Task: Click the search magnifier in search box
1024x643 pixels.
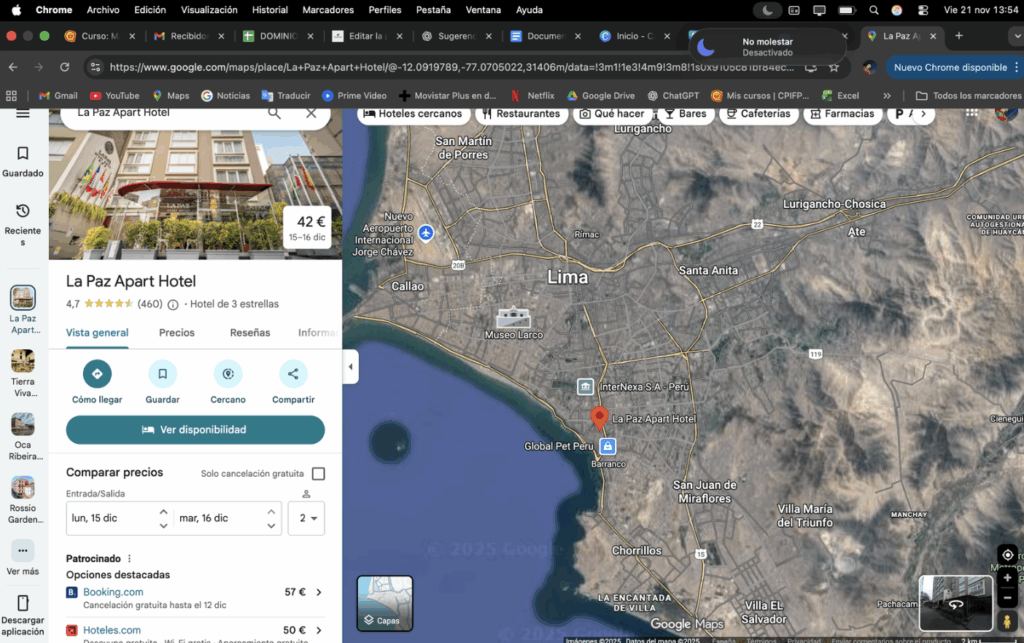Action: [x=274, y=113]
